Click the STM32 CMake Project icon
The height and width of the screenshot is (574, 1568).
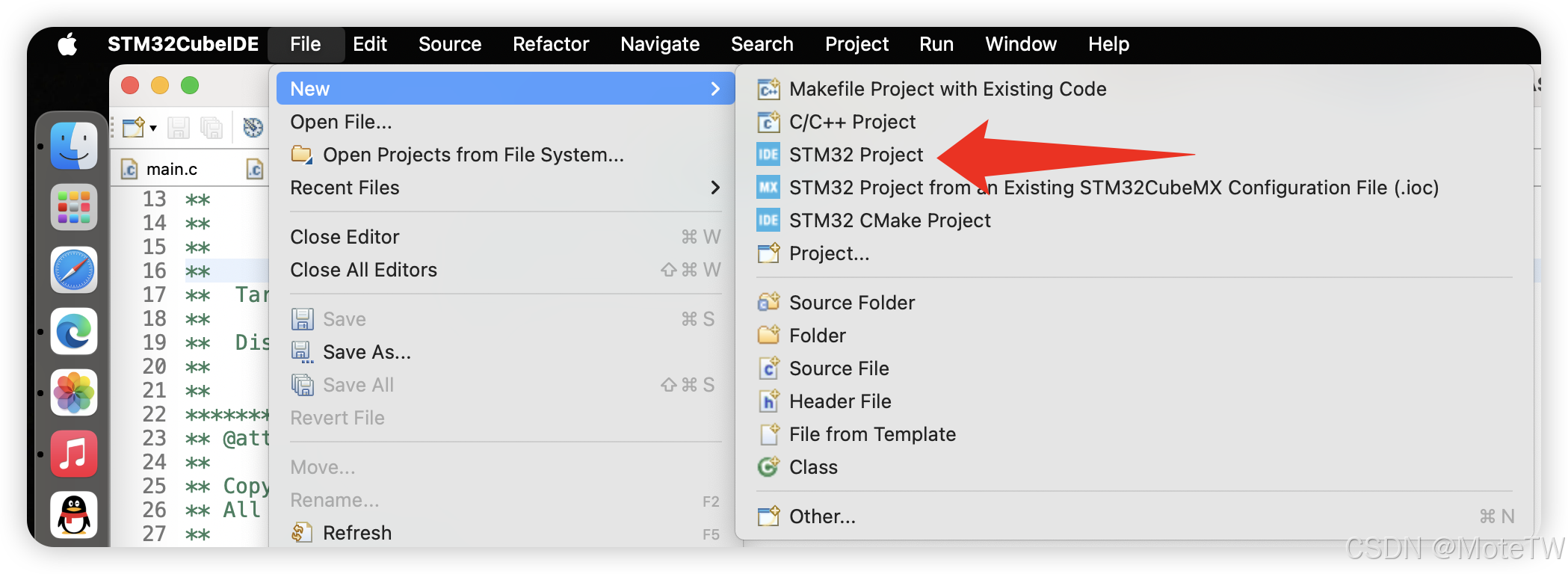tap(768, 220)
